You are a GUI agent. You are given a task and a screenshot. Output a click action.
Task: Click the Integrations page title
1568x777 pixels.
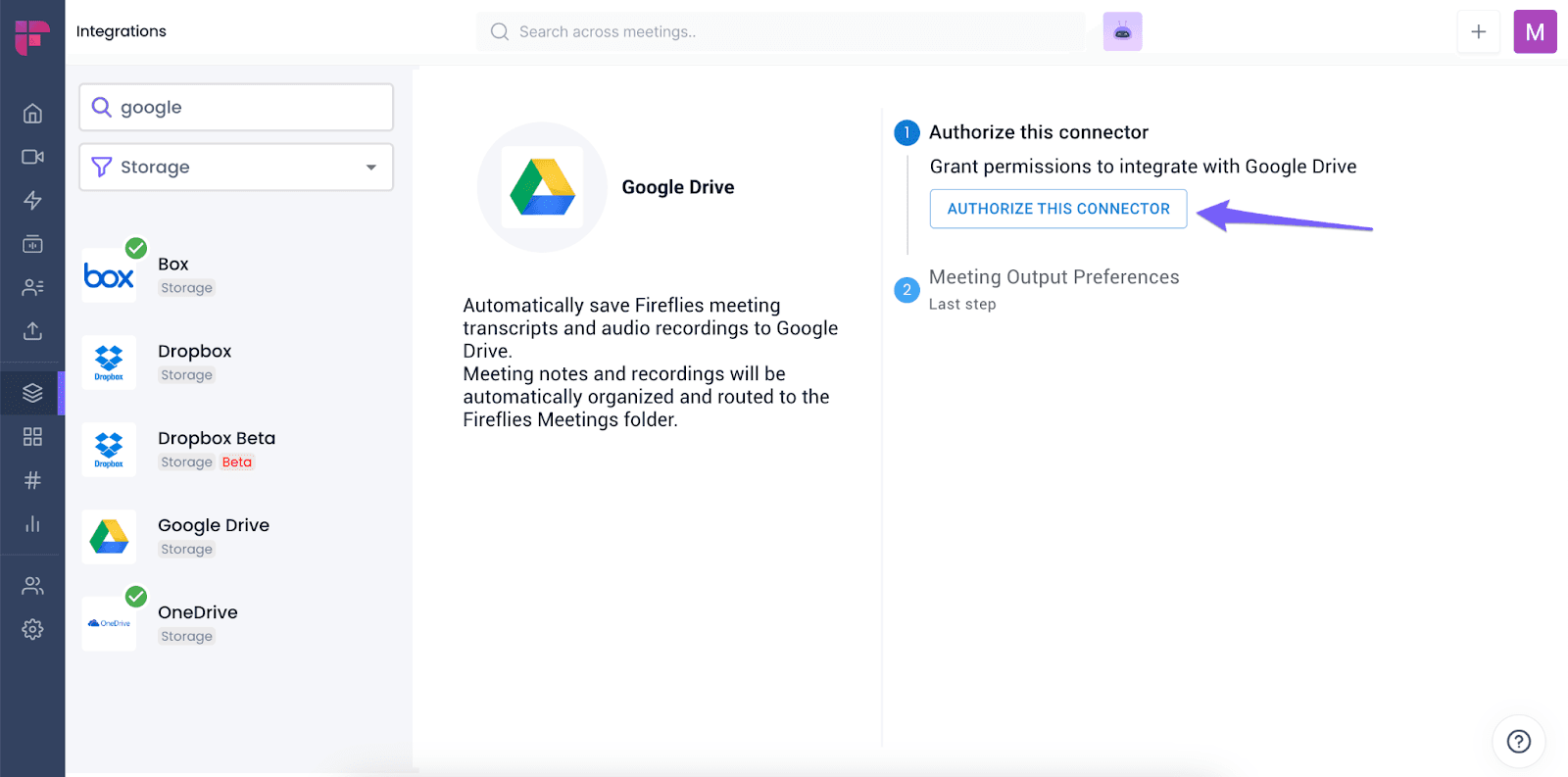click(x=122, y=31)
